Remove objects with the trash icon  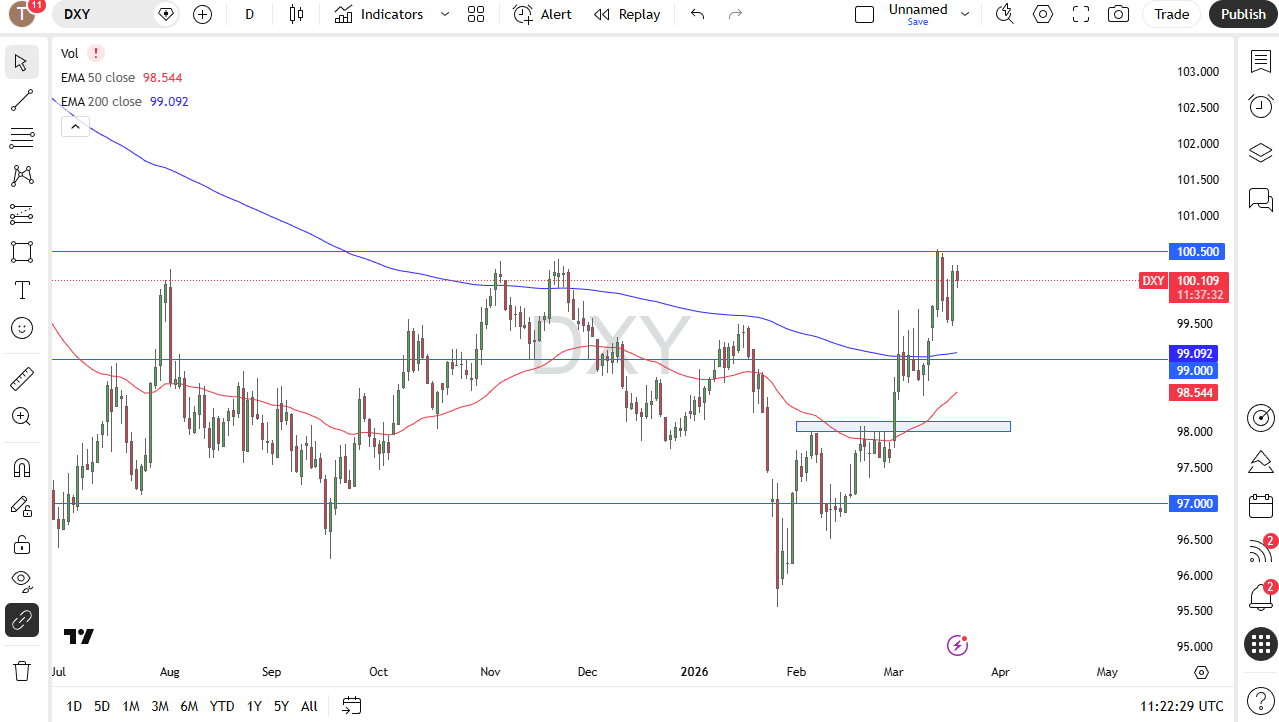[x=22, y=670]
